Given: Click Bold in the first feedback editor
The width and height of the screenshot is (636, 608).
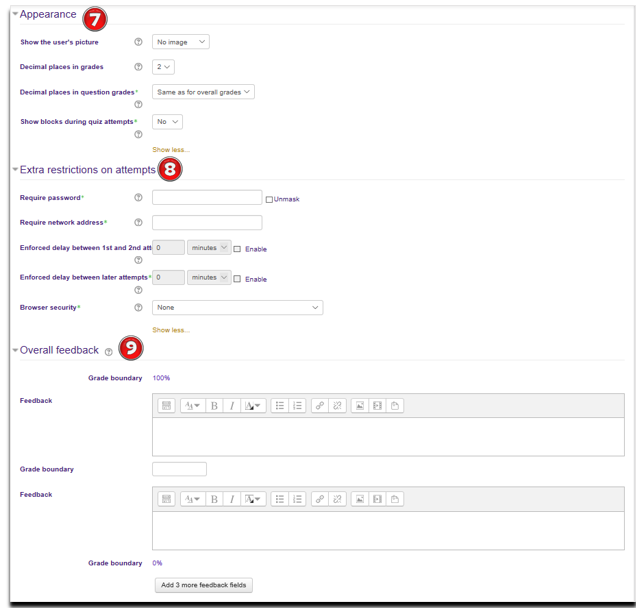Looking at the screenshot, I should [214, 406].
